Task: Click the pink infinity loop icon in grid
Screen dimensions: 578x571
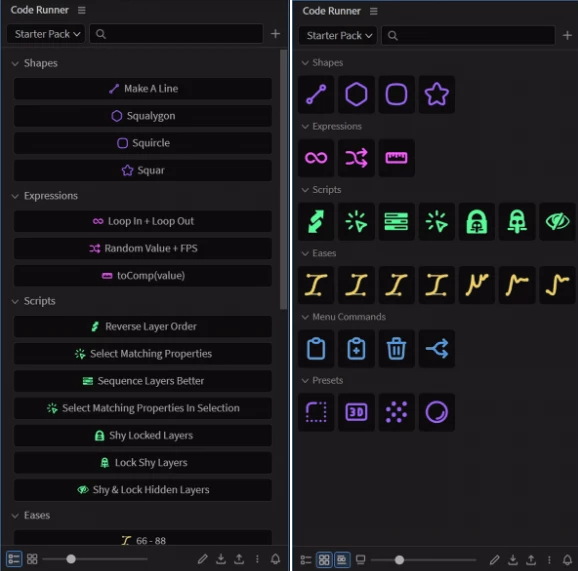Action: coord(316,158)
